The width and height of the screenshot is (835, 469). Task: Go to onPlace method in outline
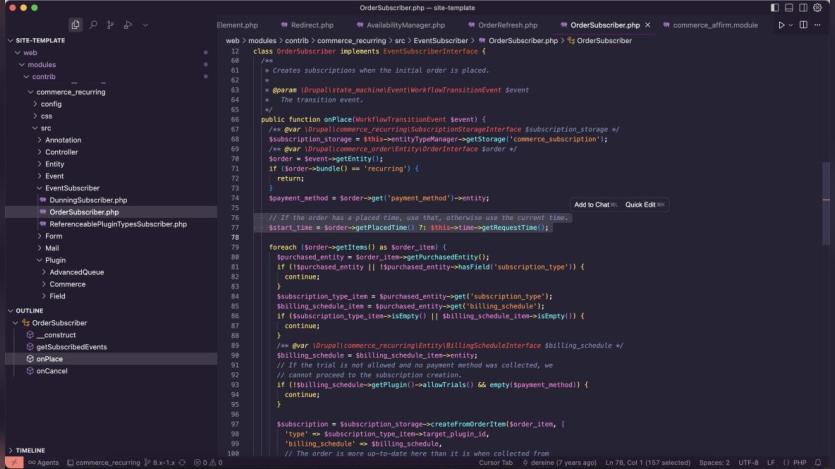(49, 359)
